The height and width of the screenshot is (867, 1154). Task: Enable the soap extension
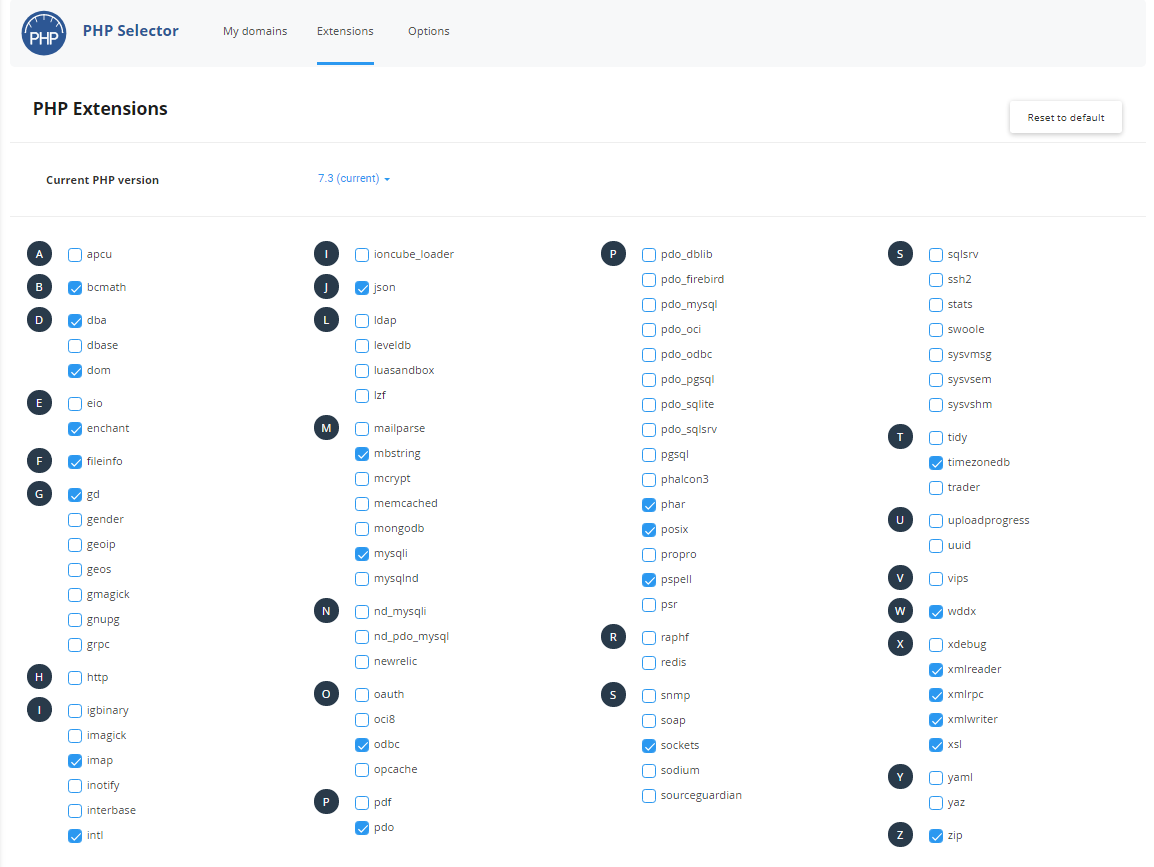pyautogui.click(x=649, y=721)
